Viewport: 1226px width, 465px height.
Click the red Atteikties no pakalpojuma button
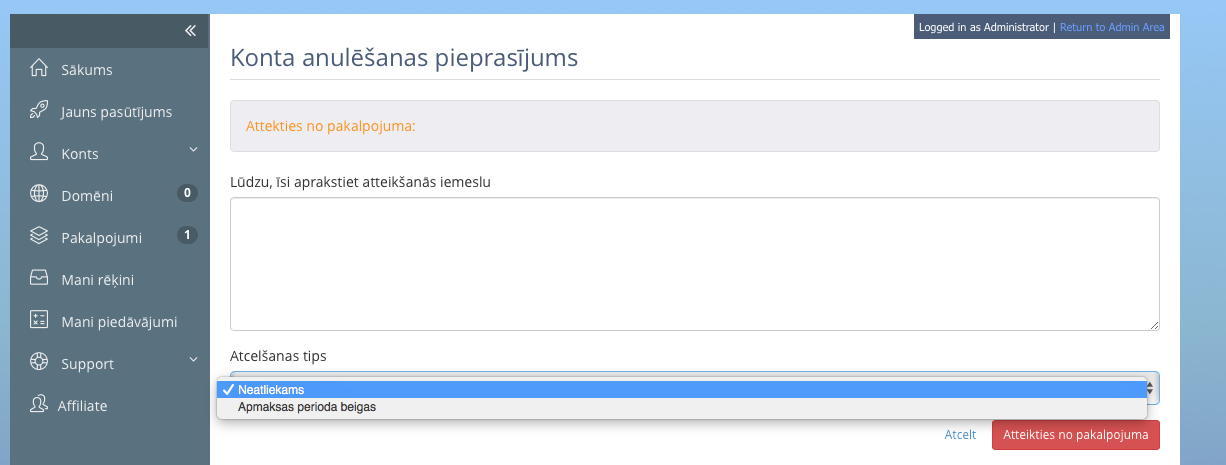click(1076, 435)
